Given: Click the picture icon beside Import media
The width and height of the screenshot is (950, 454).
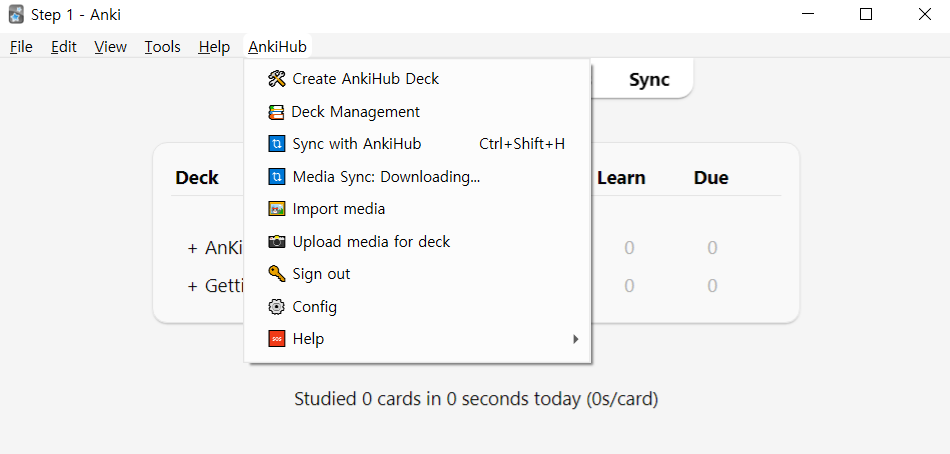Looking at the screenshot, I should 276,209.
